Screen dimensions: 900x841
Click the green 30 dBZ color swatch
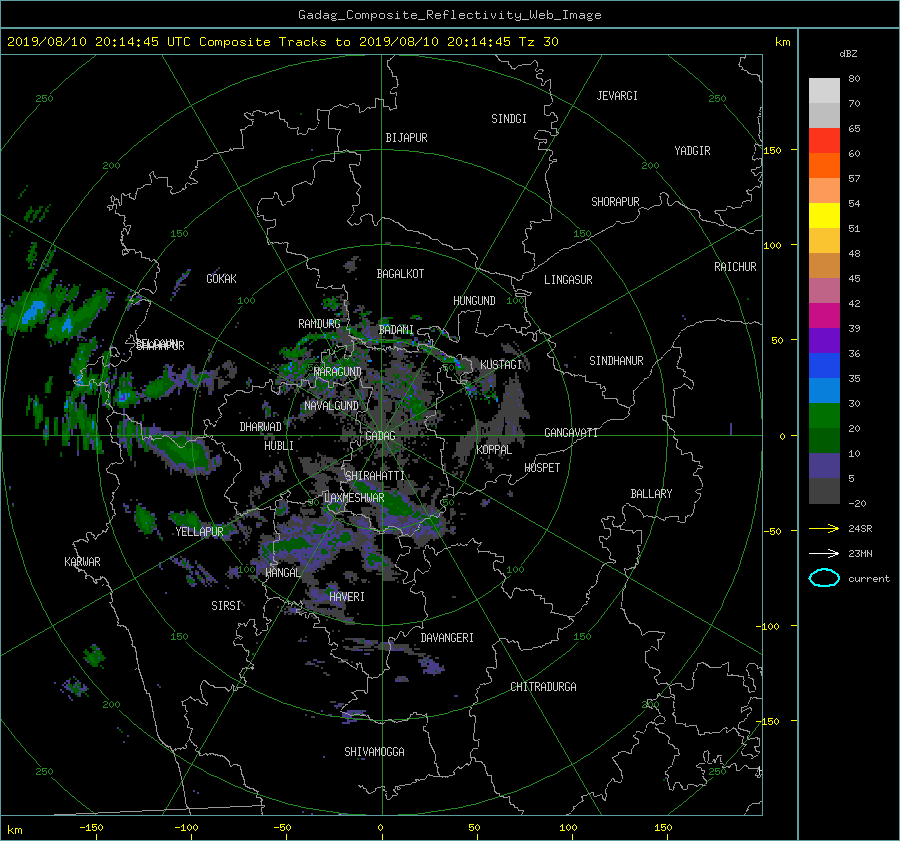tap(824, 416)
